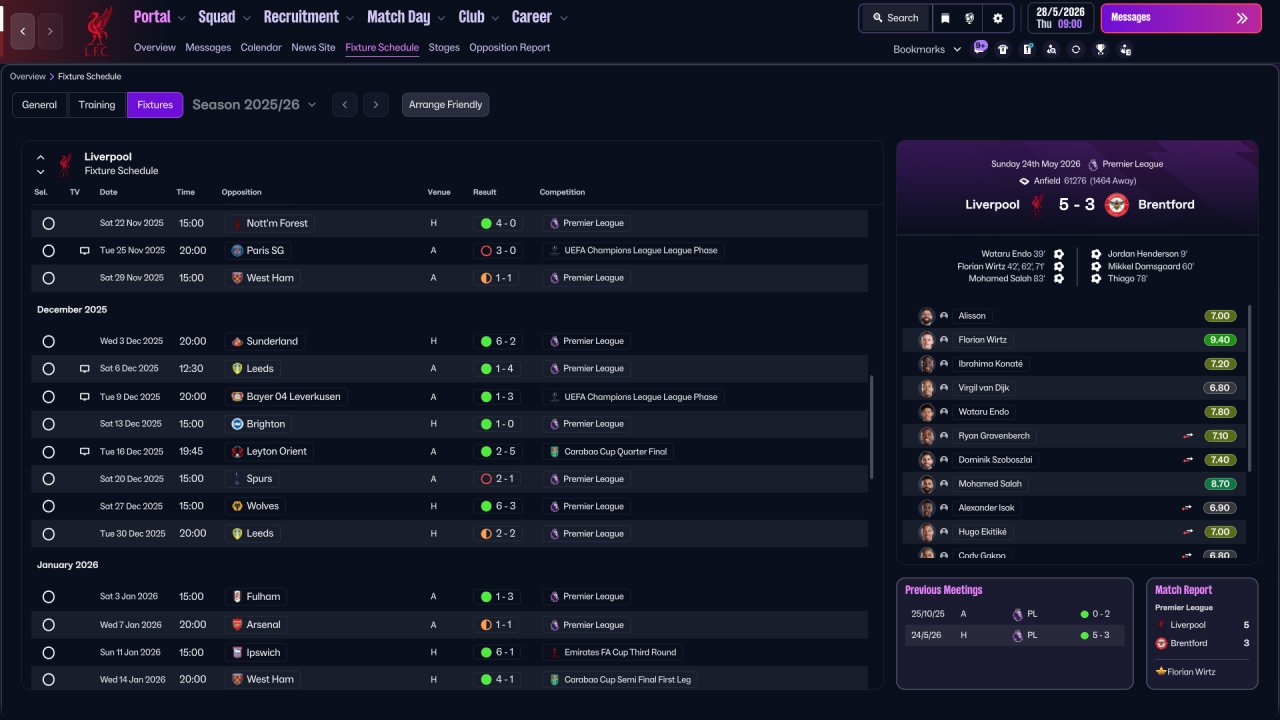This screenshot has width=1280, height=720.
Task: Open the Stages sub-menu item
Action: [x=444, y=48]
